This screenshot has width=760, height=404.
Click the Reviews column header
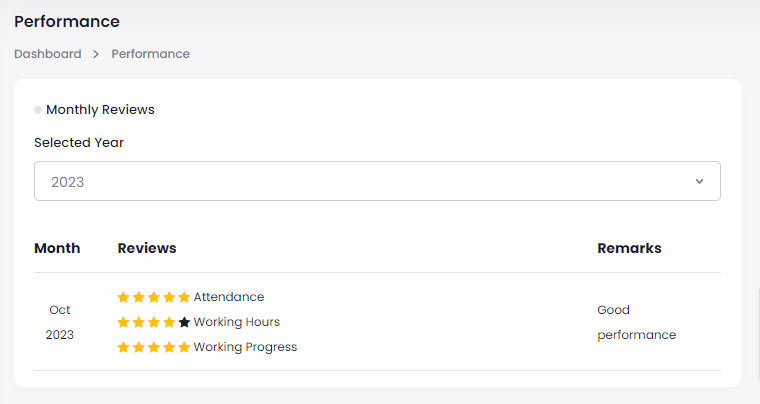pos(147,248)
